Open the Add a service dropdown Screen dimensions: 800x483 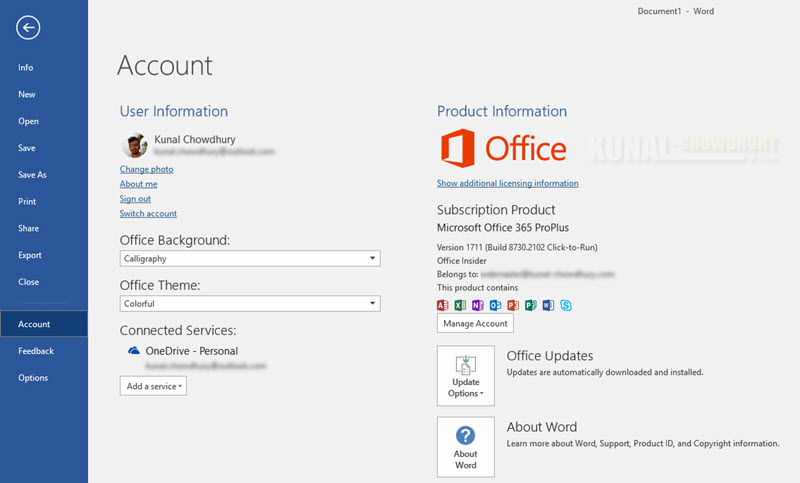point(154,386)
